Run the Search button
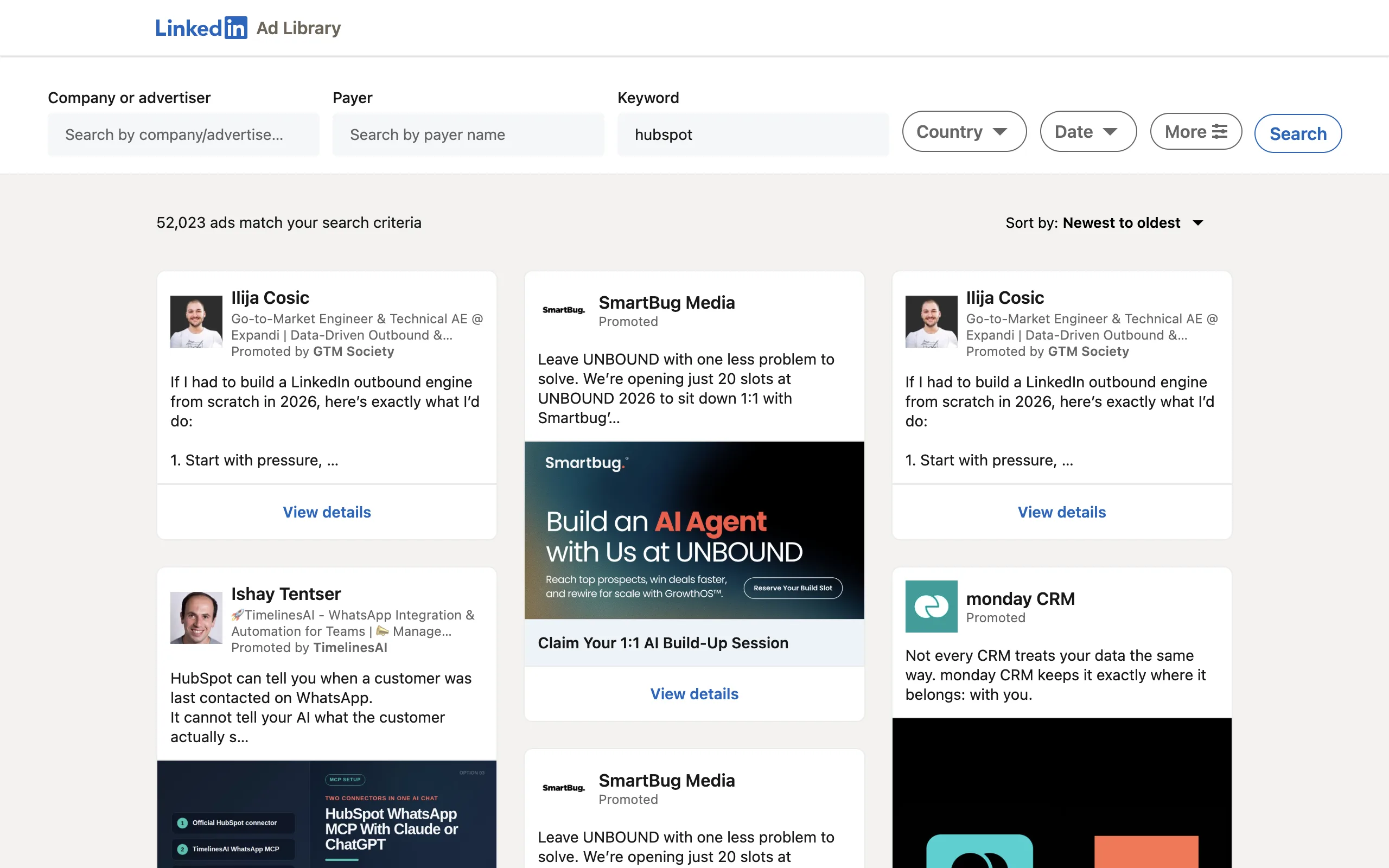1389x868 pixels. click(1298, 134)
